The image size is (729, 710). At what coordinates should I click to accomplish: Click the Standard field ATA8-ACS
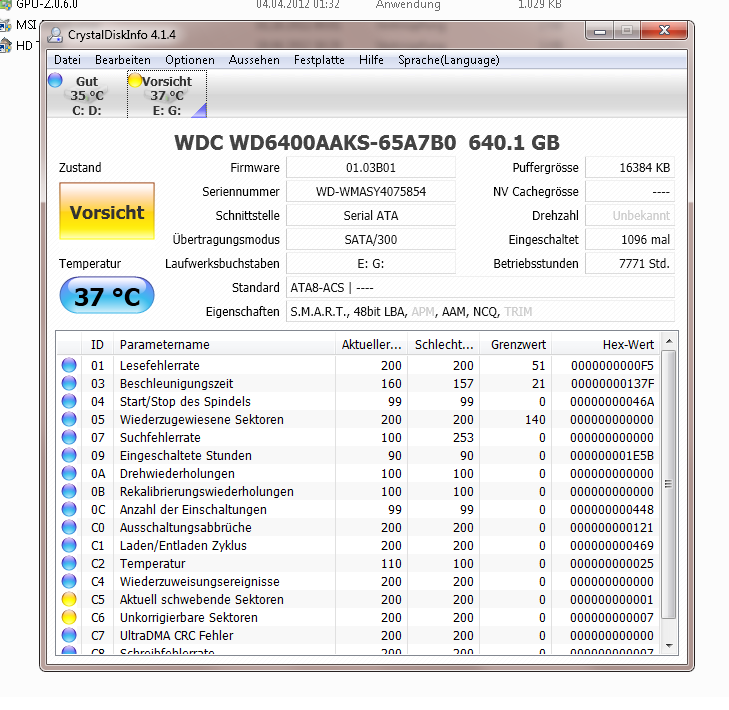click(480, 288)
